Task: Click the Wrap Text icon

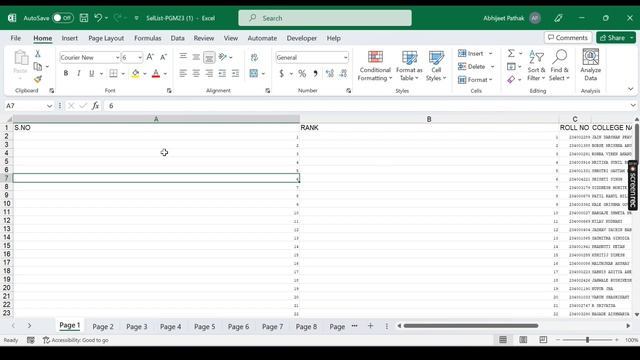Action: pos(254,57)
